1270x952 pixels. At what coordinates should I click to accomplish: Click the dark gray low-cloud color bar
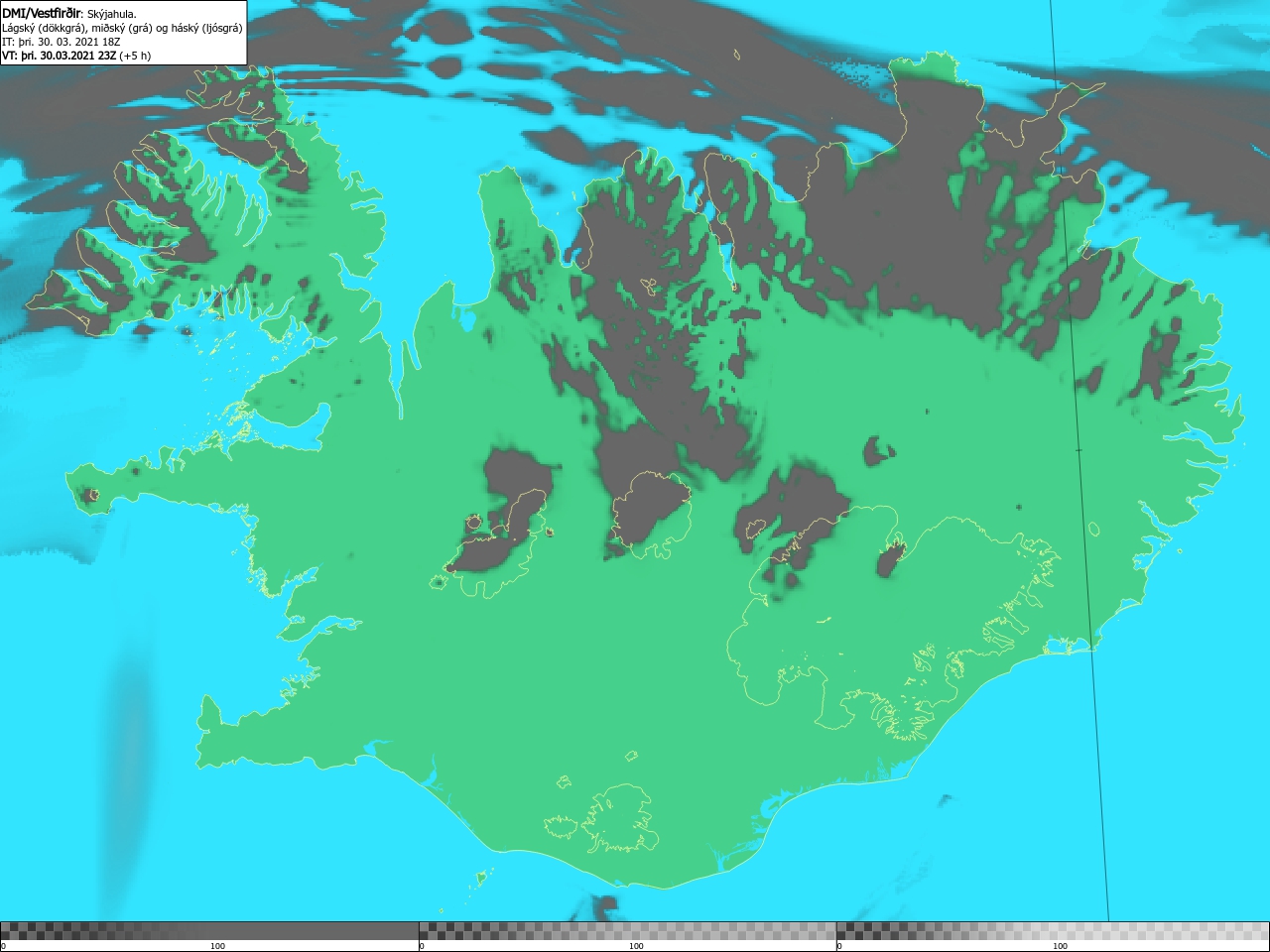[209, 931]
